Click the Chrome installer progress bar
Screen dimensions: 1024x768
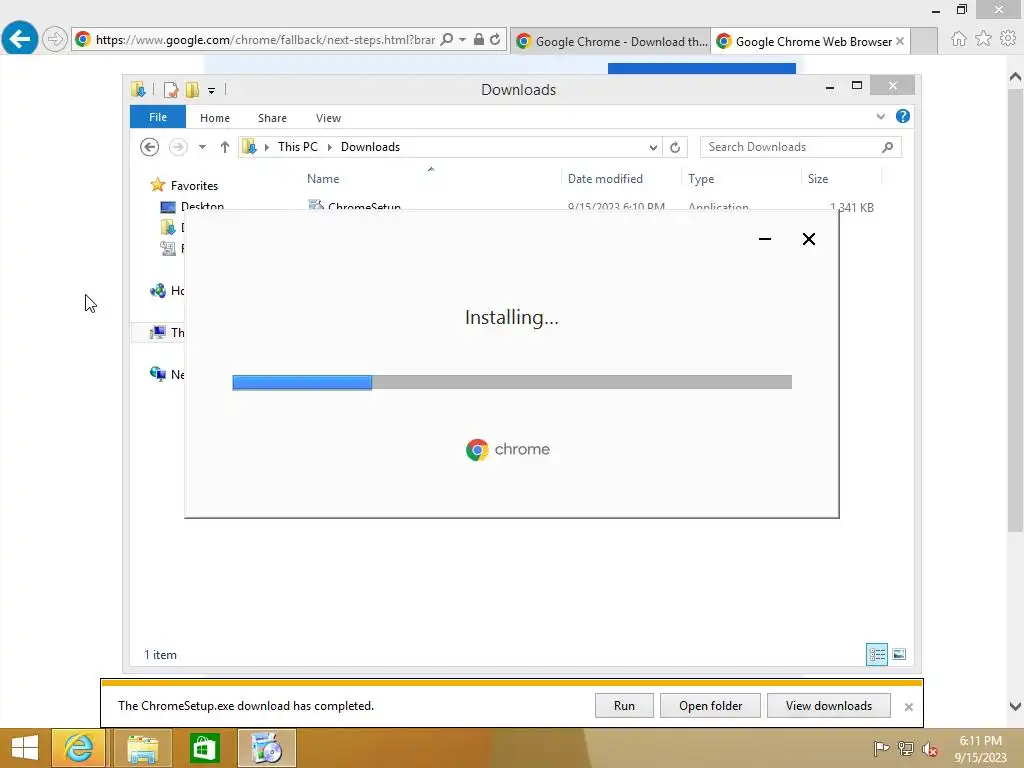512,382
